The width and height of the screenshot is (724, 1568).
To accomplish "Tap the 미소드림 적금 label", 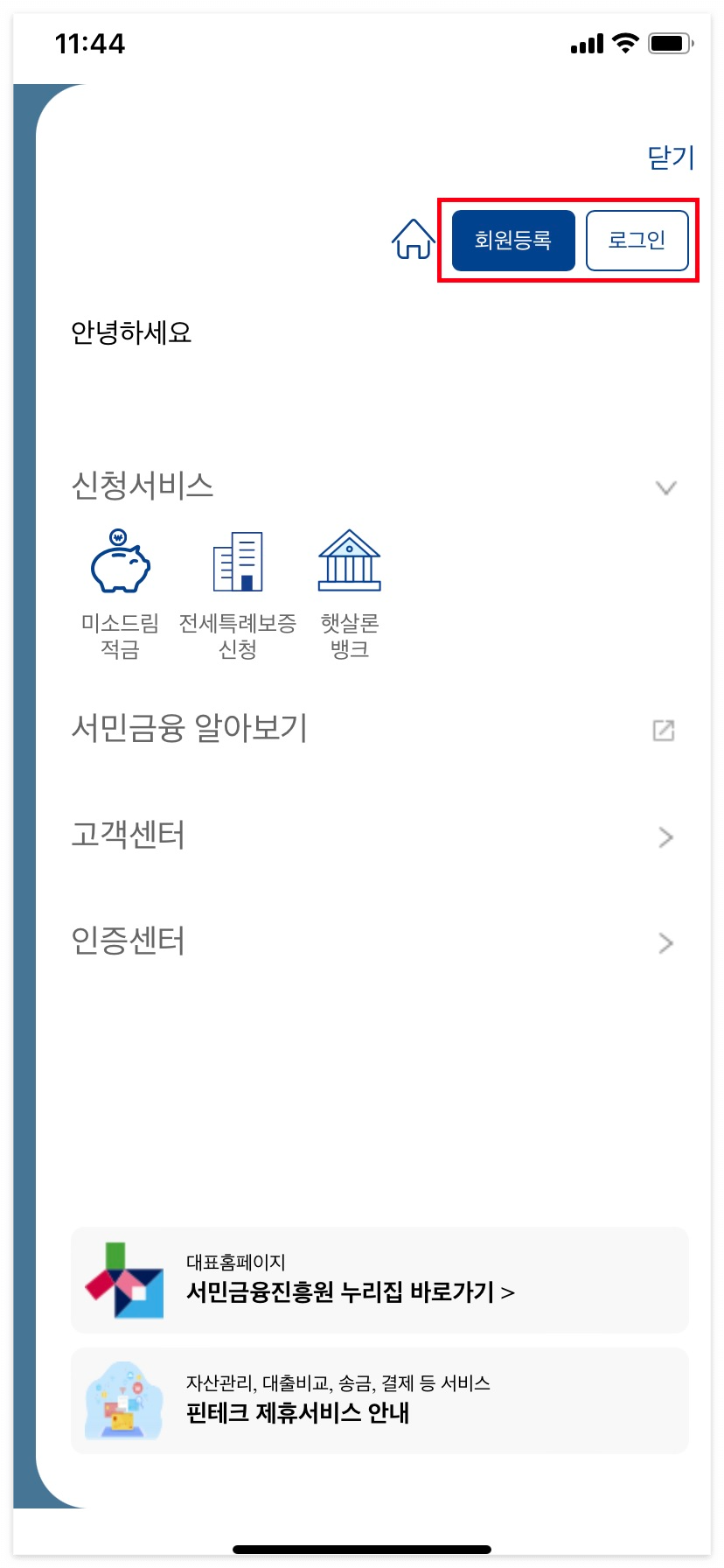I will [x=121, y=636].
